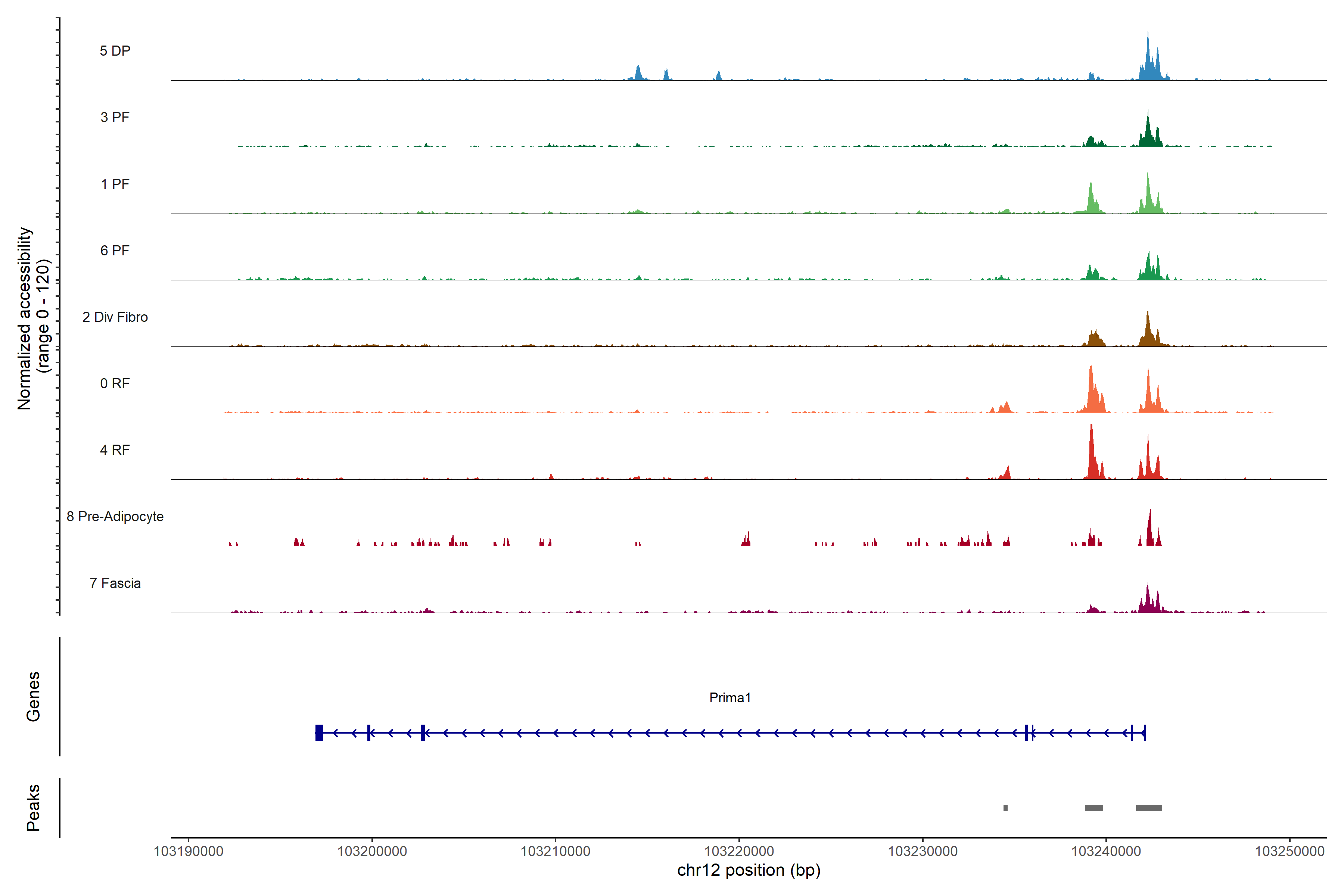
Task: Click the 8 Pre-Adipocyte label
Action: pyautogui.click(x=115, y=517)
